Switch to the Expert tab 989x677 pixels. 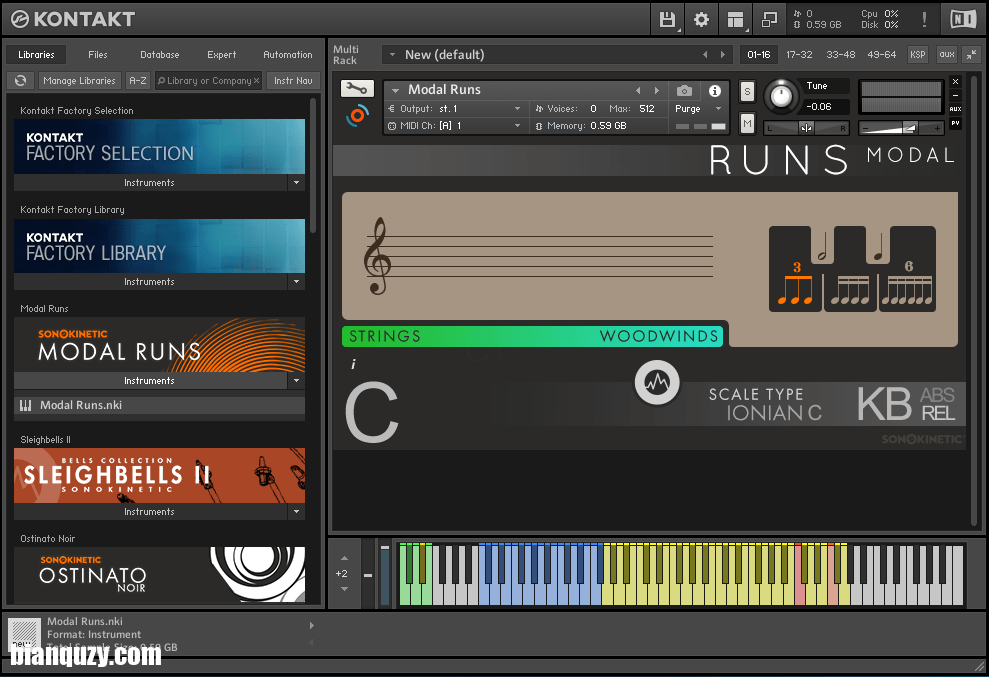click(x=221, y=55)
